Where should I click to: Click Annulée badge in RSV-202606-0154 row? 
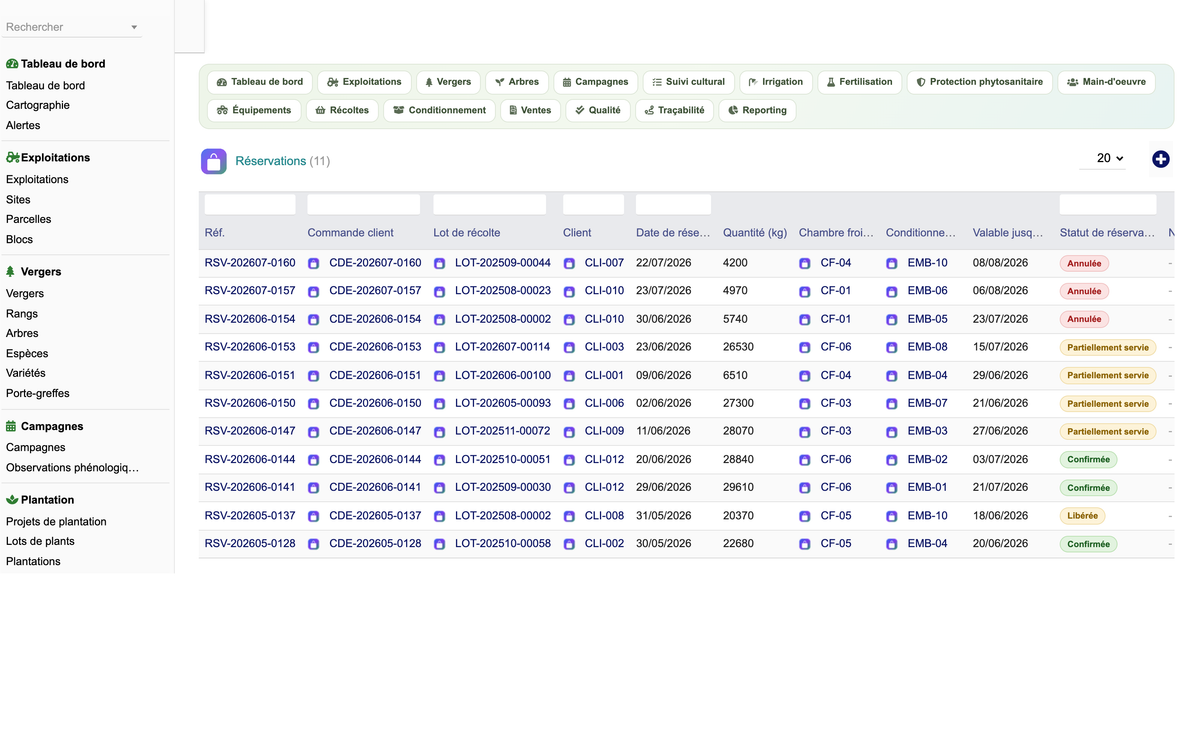[1084, 319]
